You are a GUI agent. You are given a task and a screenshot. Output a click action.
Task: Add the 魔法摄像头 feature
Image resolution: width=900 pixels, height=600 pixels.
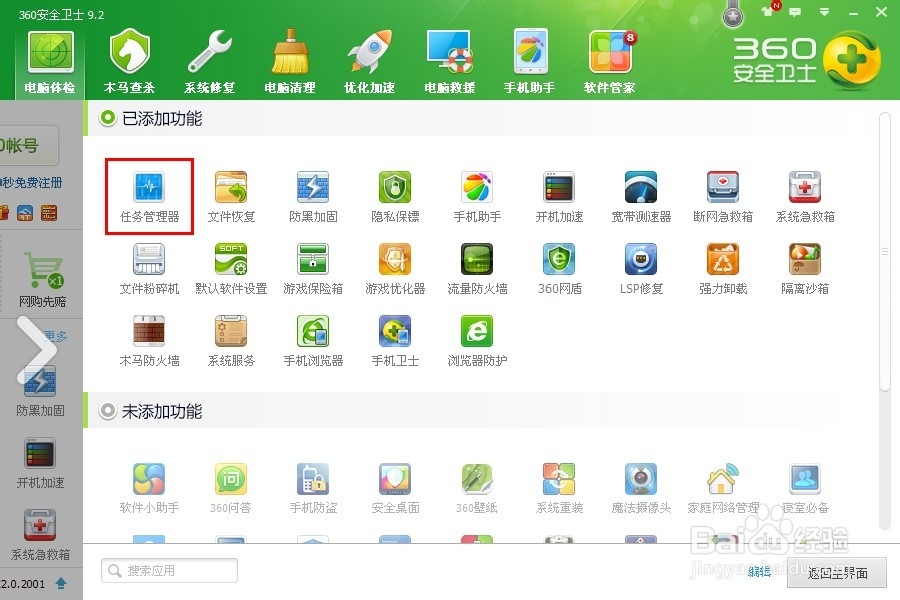coord(641,488)
